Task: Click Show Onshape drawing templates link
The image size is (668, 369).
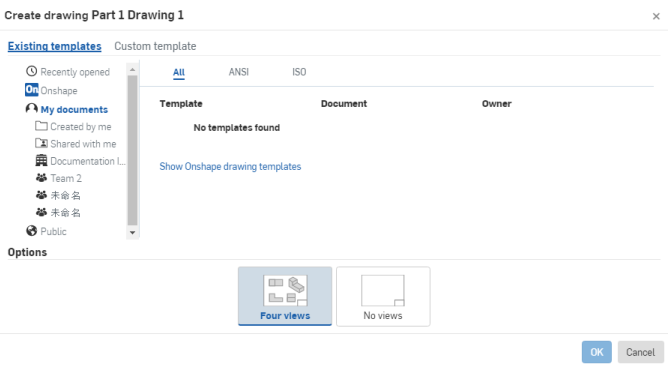Action: tap(230, 167)
